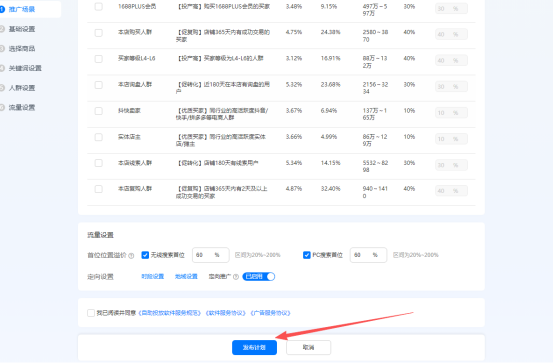The image size is (553, 363).
Task: Tick the 我已阅读并同意 agreement checkbox
Action: (x=91, y=313)
